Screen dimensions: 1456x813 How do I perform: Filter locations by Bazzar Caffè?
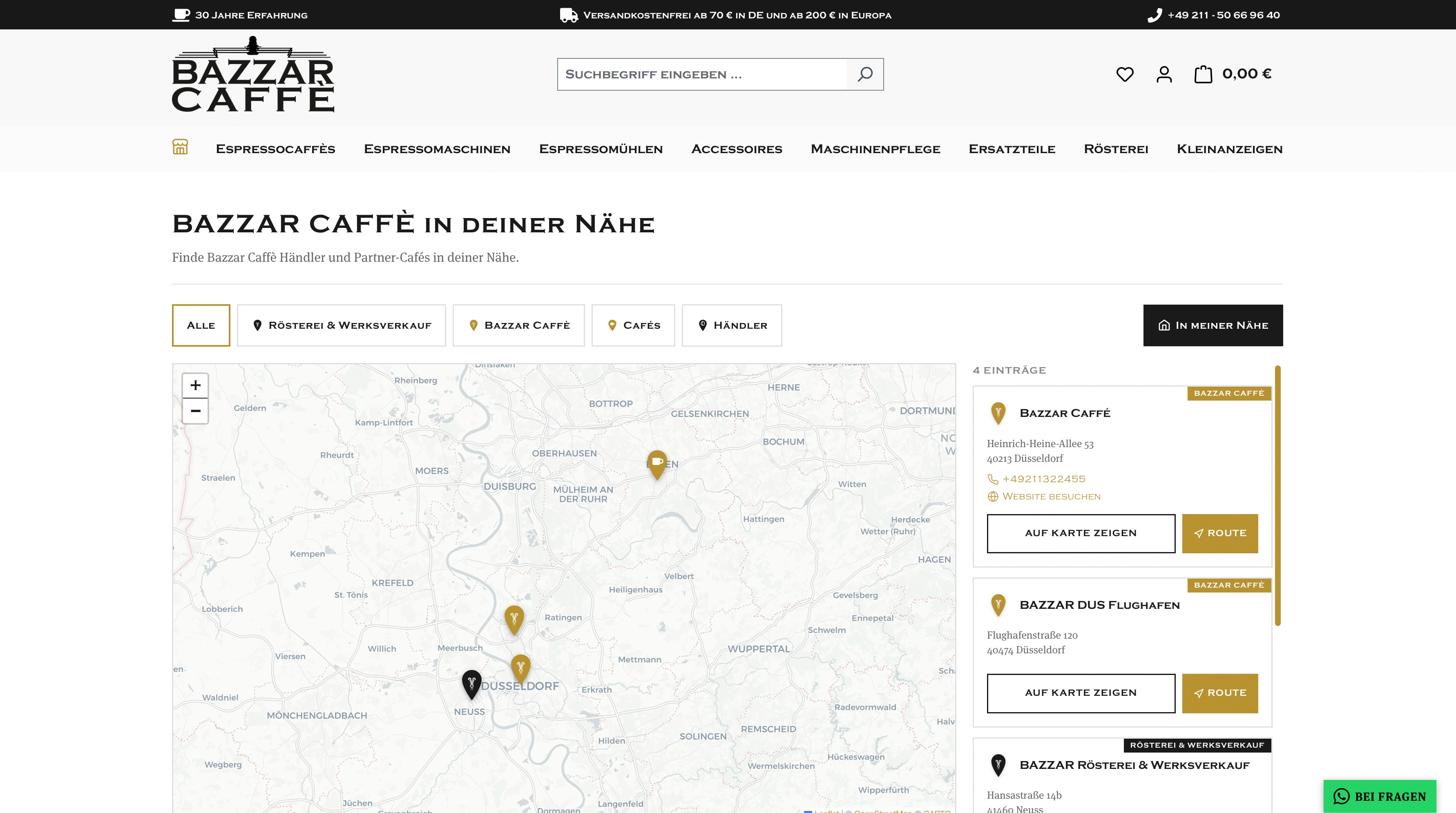[x=519, y=325]
